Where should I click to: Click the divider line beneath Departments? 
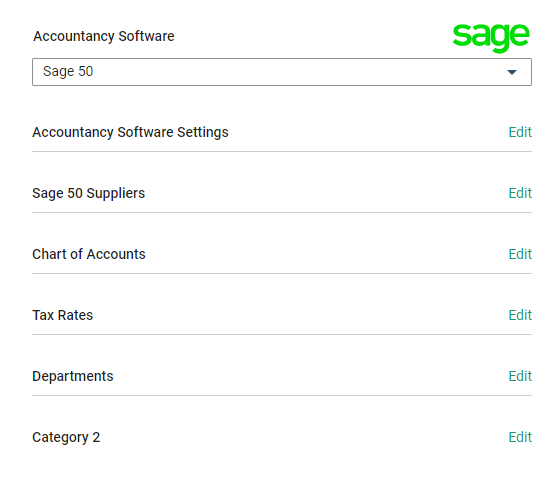(282, 395)
